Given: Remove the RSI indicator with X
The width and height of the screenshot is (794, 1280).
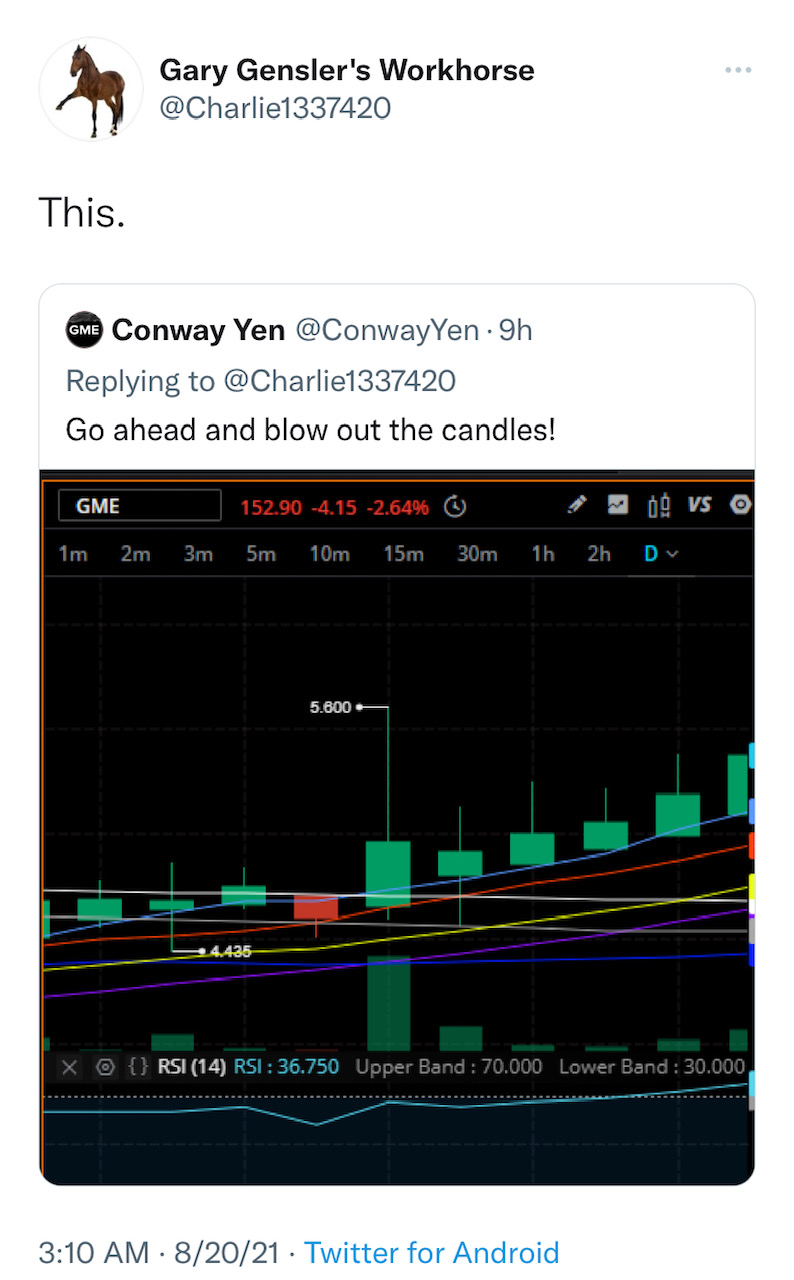Looking at the screenshot, I should [x=69, y=1067].
